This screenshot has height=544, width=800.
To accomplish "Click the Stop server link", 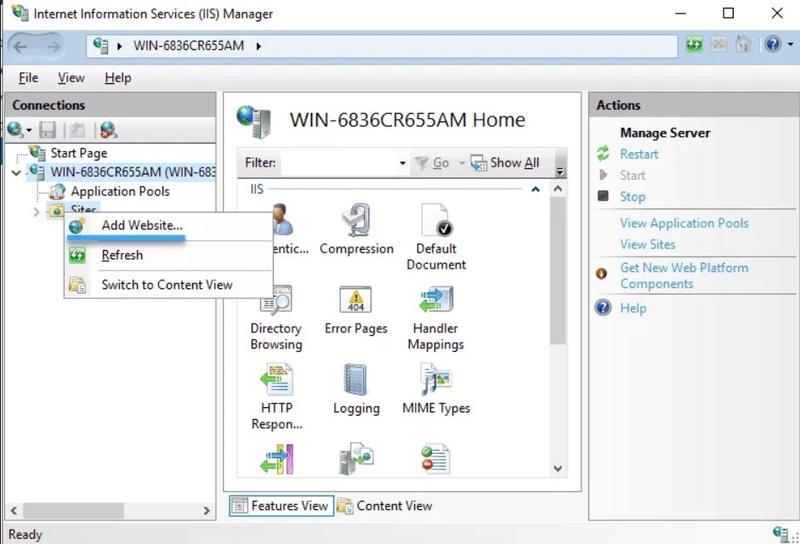I will tap(633, 196).
